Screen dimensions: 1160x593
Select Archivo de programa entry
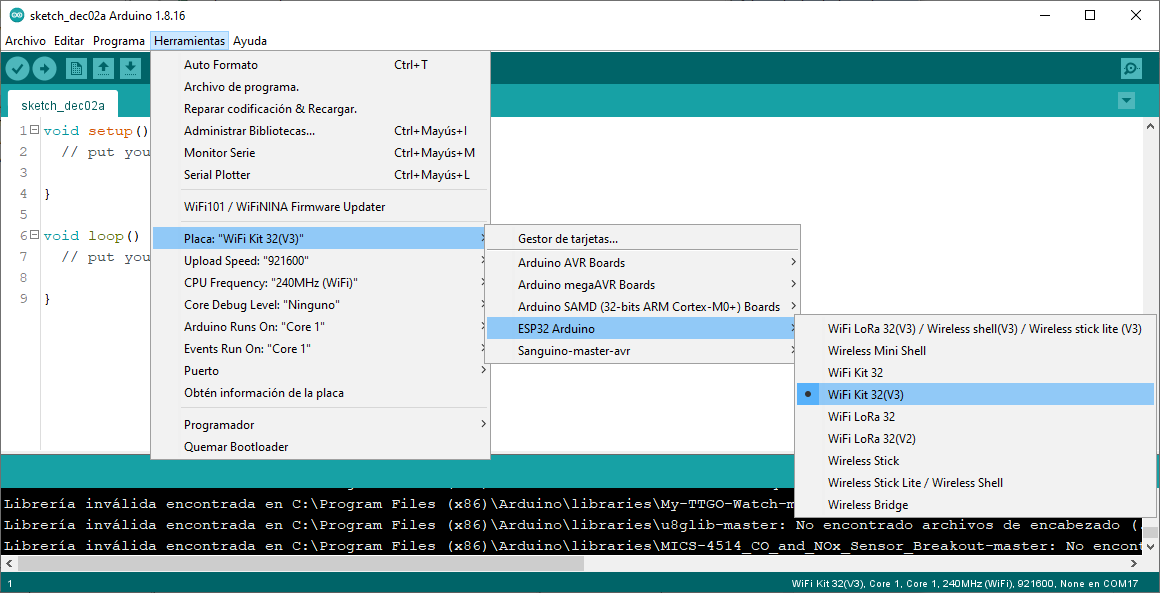tap(320, 87)
